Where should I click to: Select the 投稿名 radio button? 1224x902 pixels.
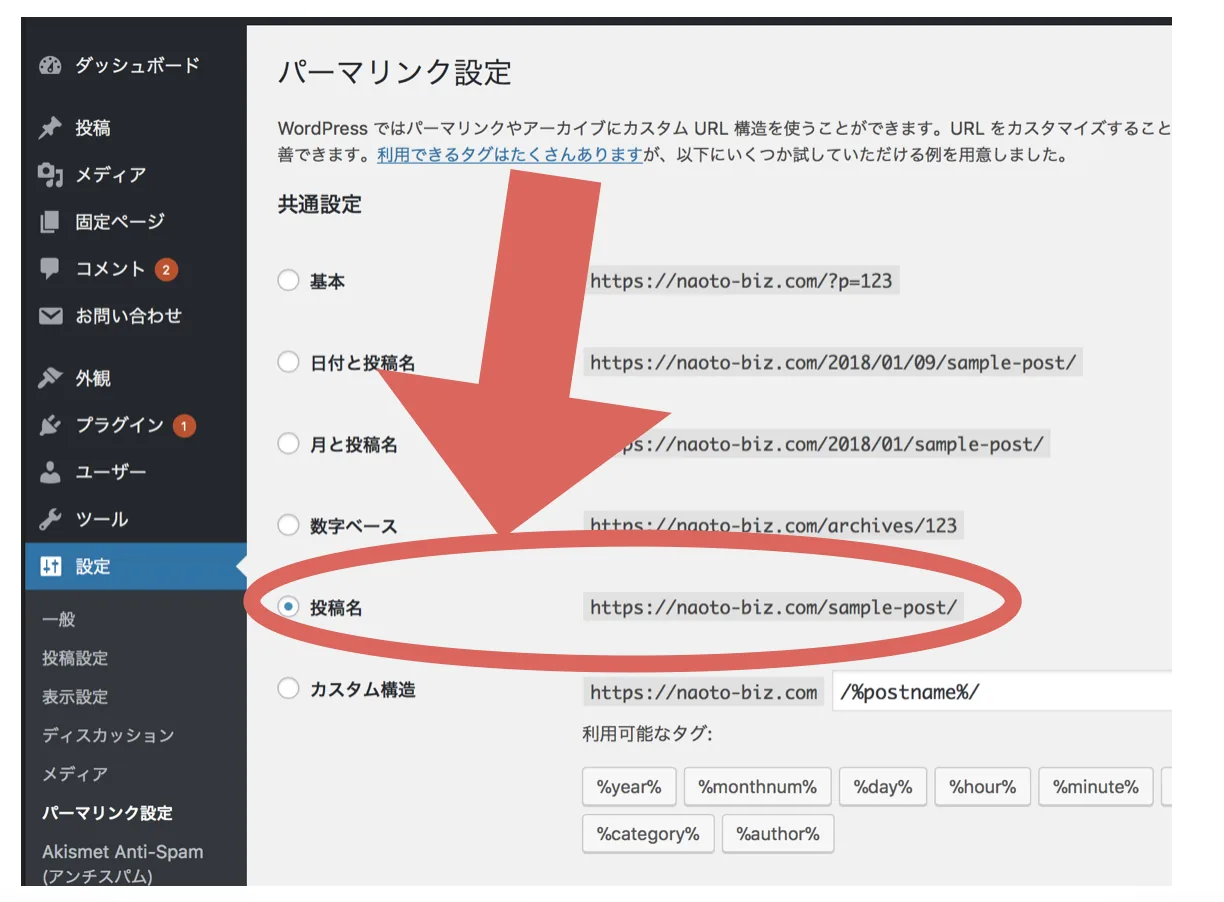click(x=288, y=606)
